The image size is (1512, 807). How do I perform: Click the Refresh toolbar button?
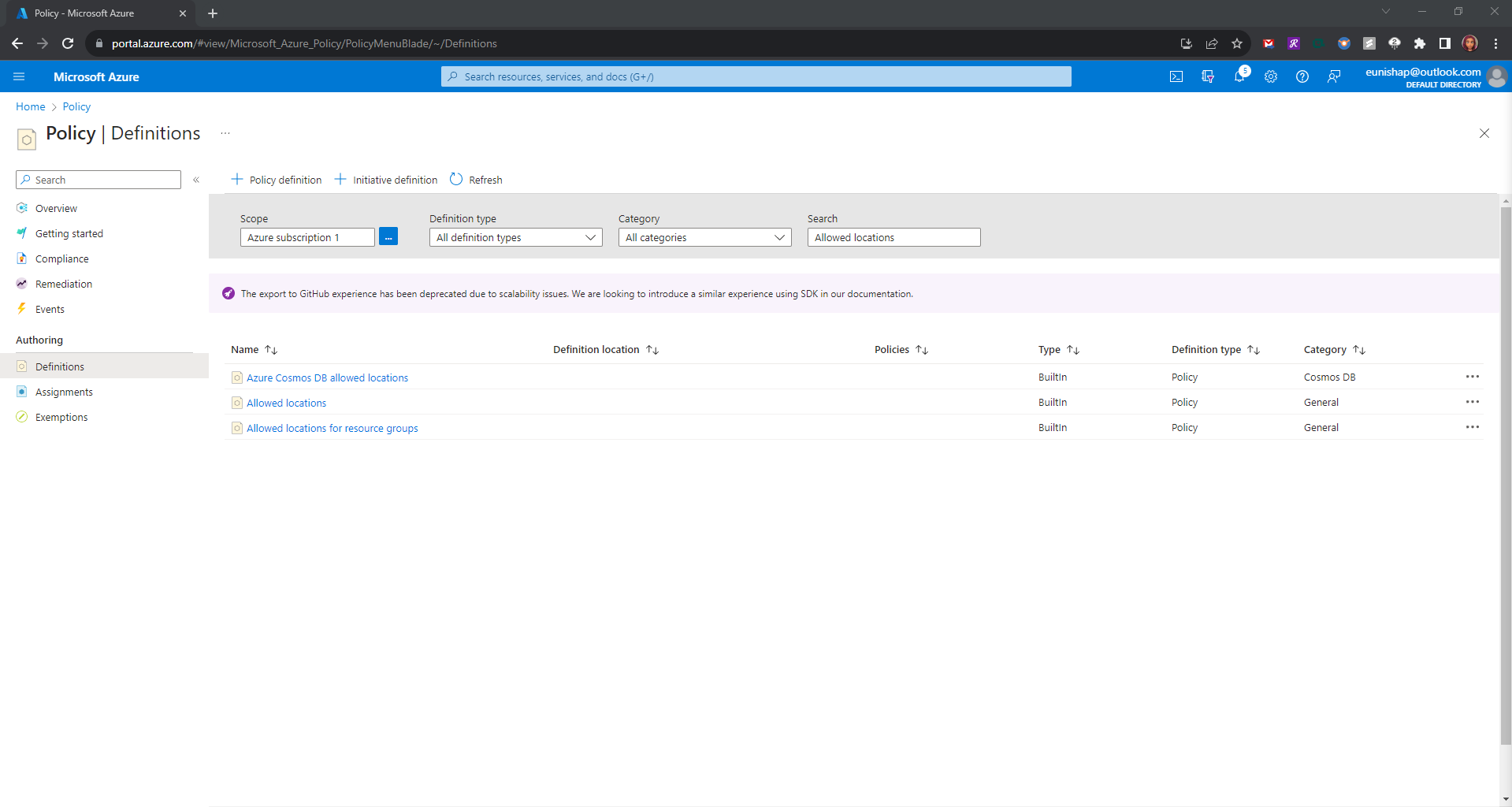point(476,180)
